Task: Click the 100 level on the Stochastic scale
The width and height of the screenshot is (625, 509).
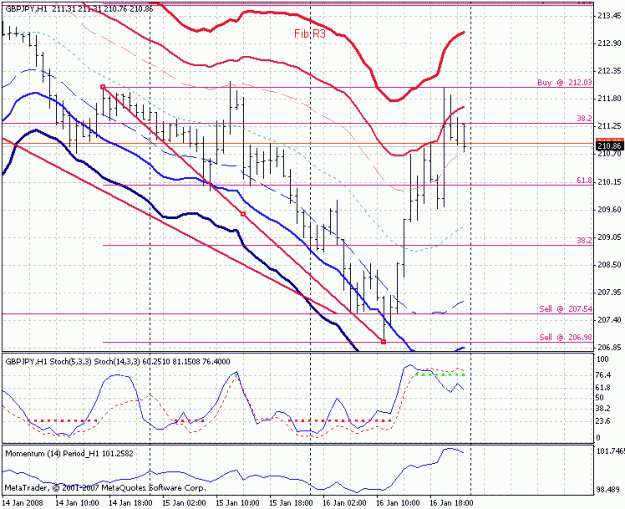Action: click(x=602, y=360)
